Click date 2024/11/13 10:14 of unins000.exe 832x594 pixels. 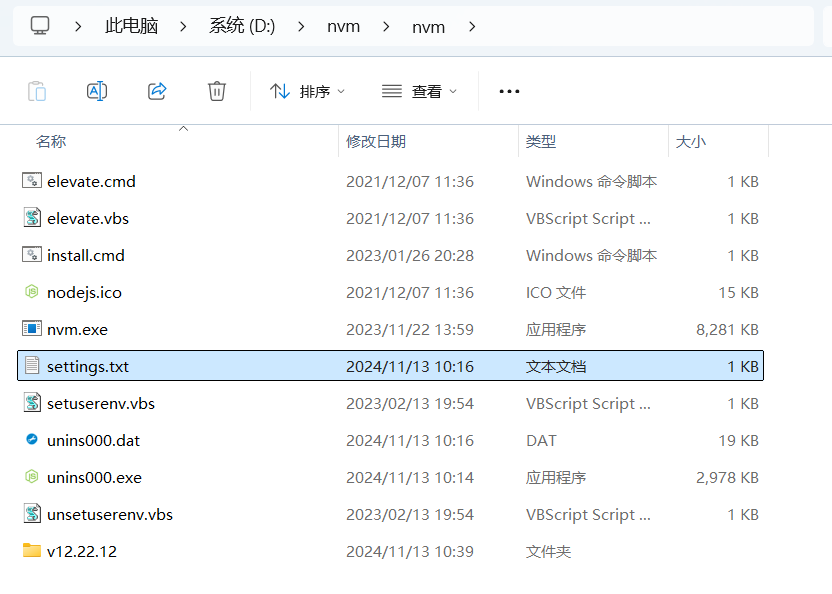click(x=410, y=477)
